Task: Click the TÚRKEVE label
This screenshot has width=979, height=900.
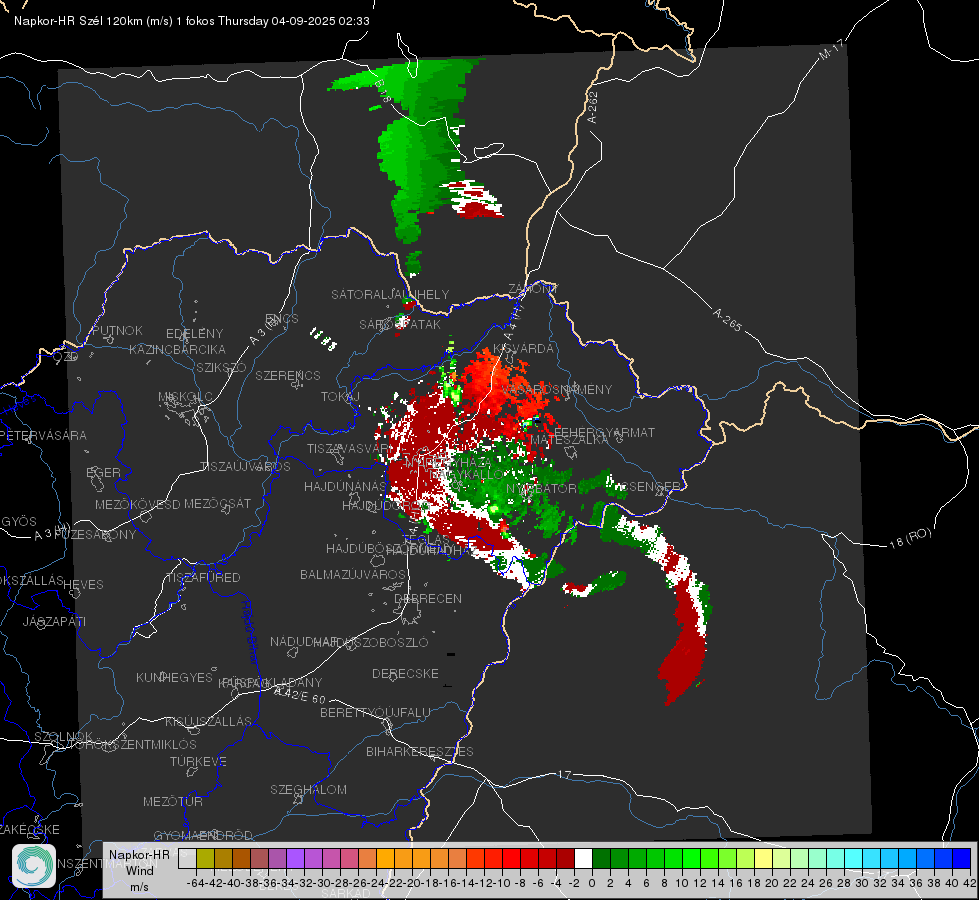Action: (199, 761)
